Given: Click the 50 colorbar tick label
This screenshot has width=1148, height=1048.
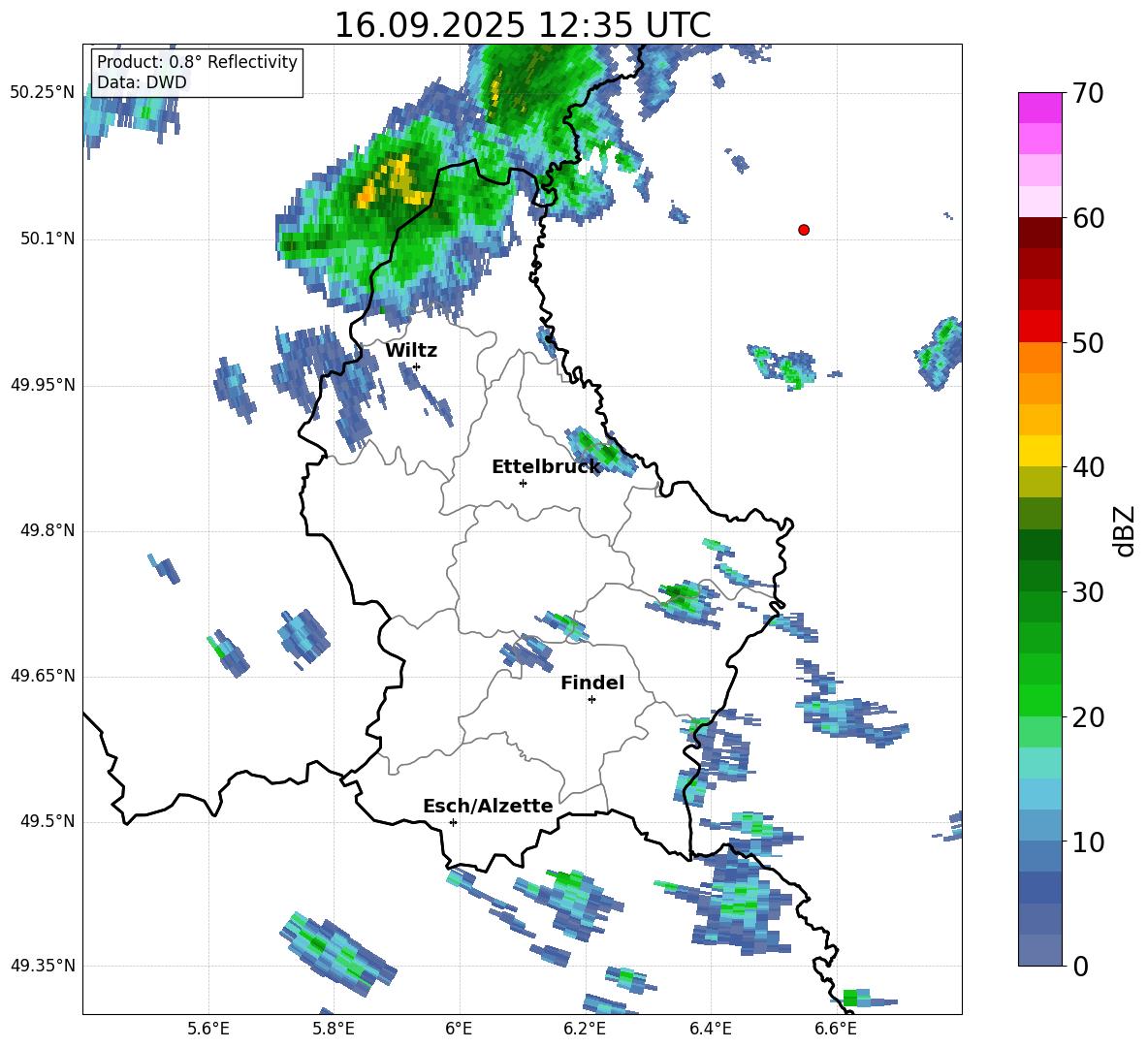Looking at the screenshot, I should click(x=1088, y=342).
